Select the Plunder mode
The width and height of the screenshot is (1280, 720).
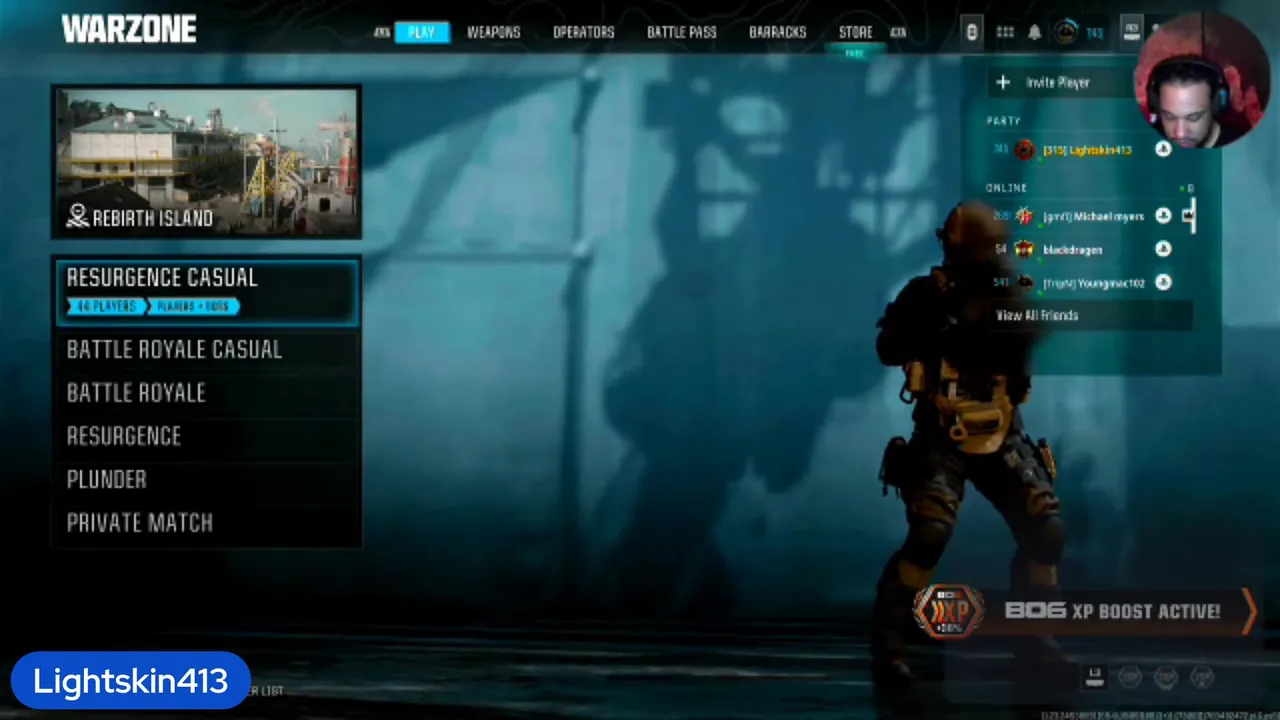coord(206,479)
